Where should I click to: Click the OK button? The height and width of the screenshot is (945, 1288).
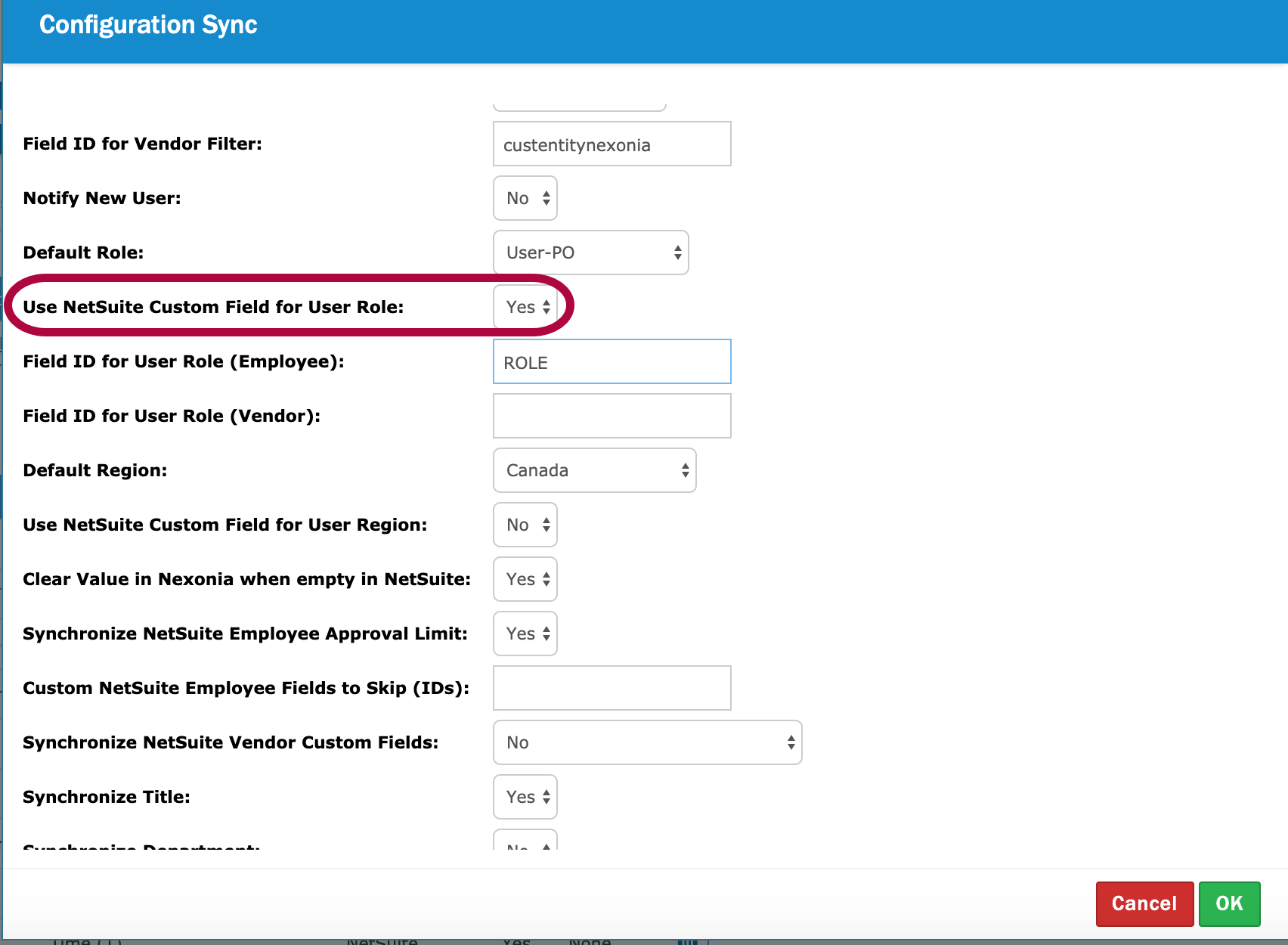click(1229, 903)
